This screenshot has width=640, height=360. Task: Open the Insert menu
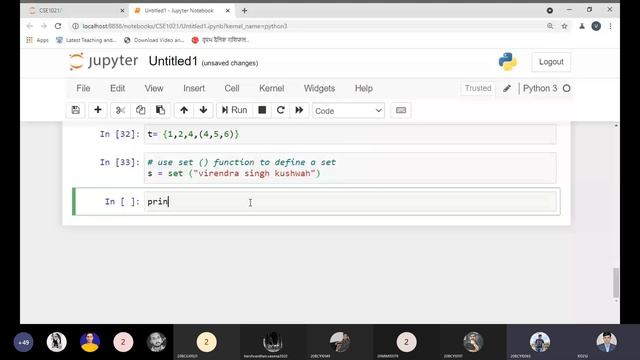[194, 88]
